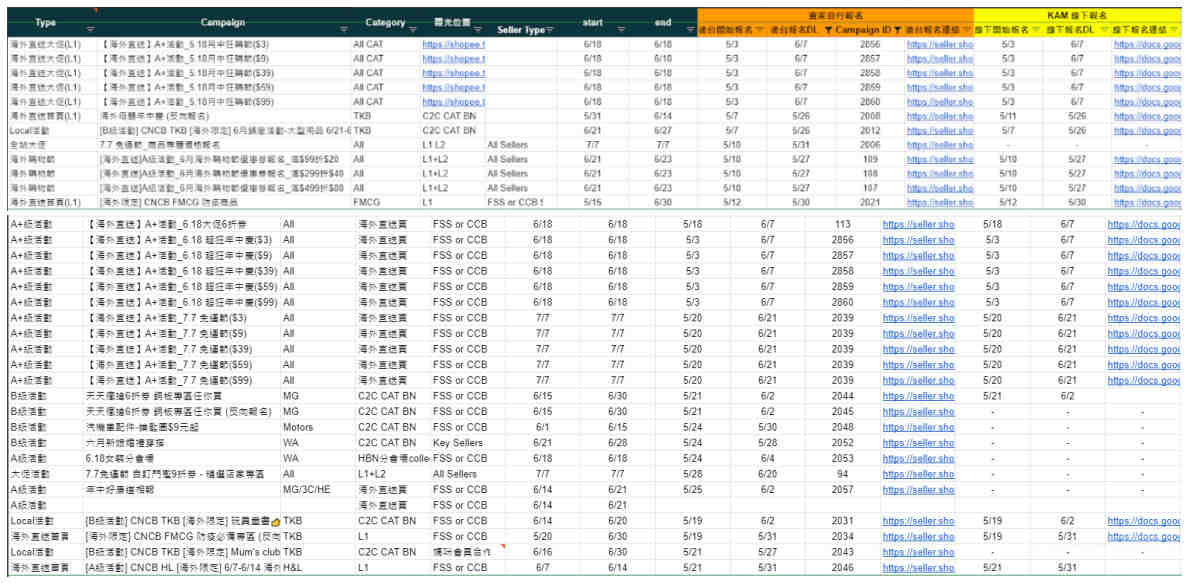Open the 線下報名DL column filter dropdown
1194x583 pixels.
[x=1104, y=30]
